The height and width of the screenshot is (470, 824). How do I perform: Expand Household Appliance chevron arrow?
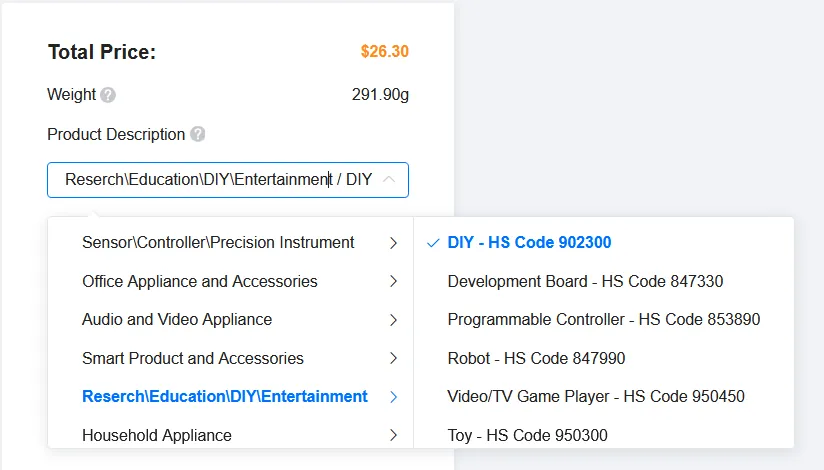(x=393, y=435)
